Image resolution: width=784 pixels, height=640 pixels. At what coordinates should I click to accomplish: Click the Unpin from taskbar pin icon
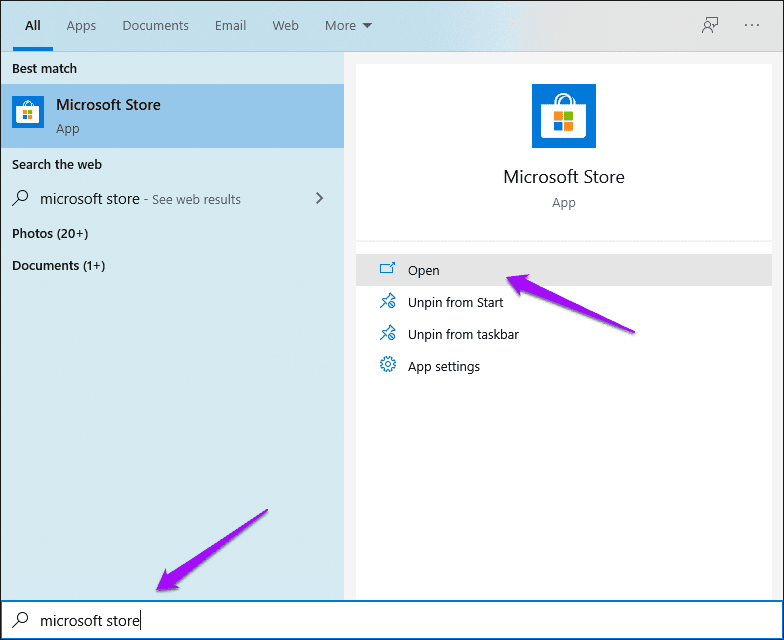(x=388, y=334)
